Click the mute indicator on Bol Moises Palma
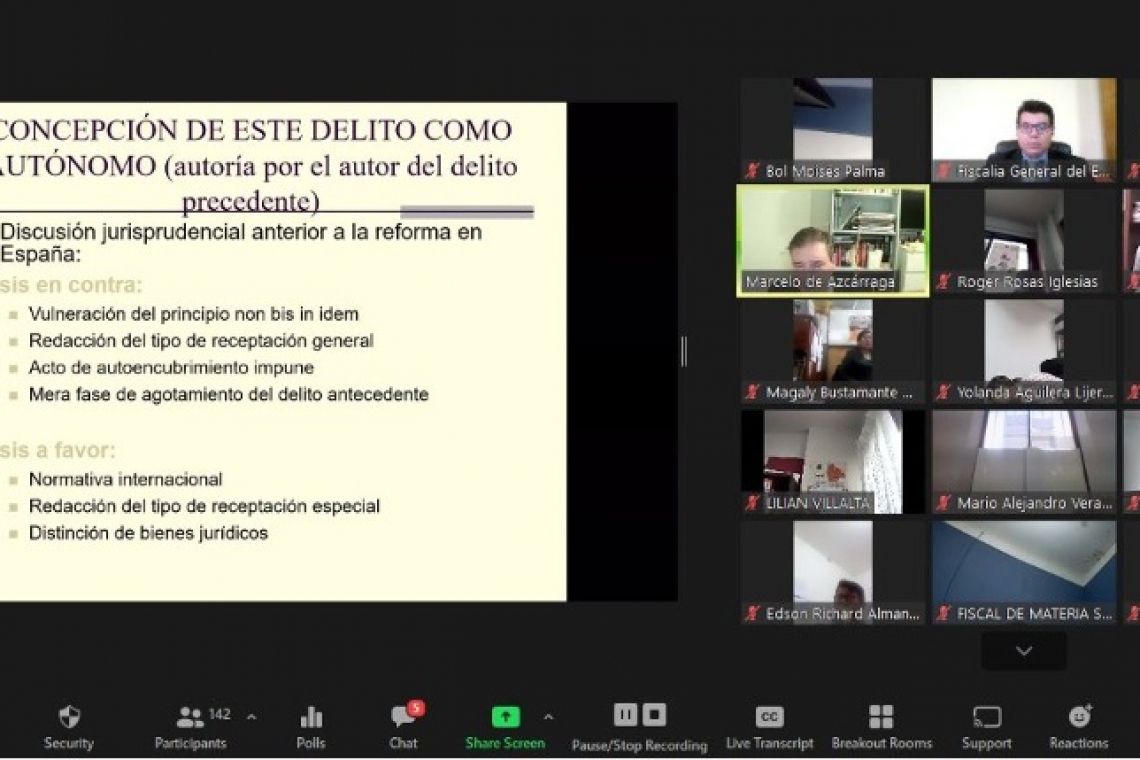 [x=751, y=171]
